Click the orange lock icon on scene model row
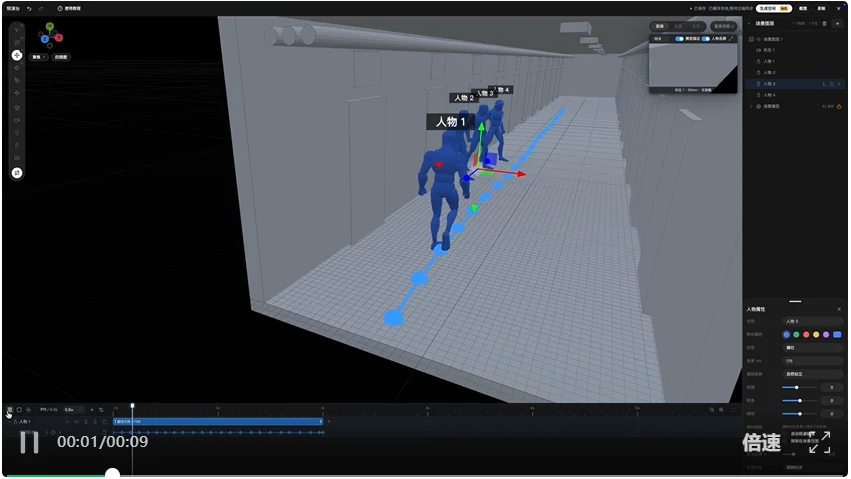Image resolution: width=851 pixels, height=479 pixels. point(839,106)
